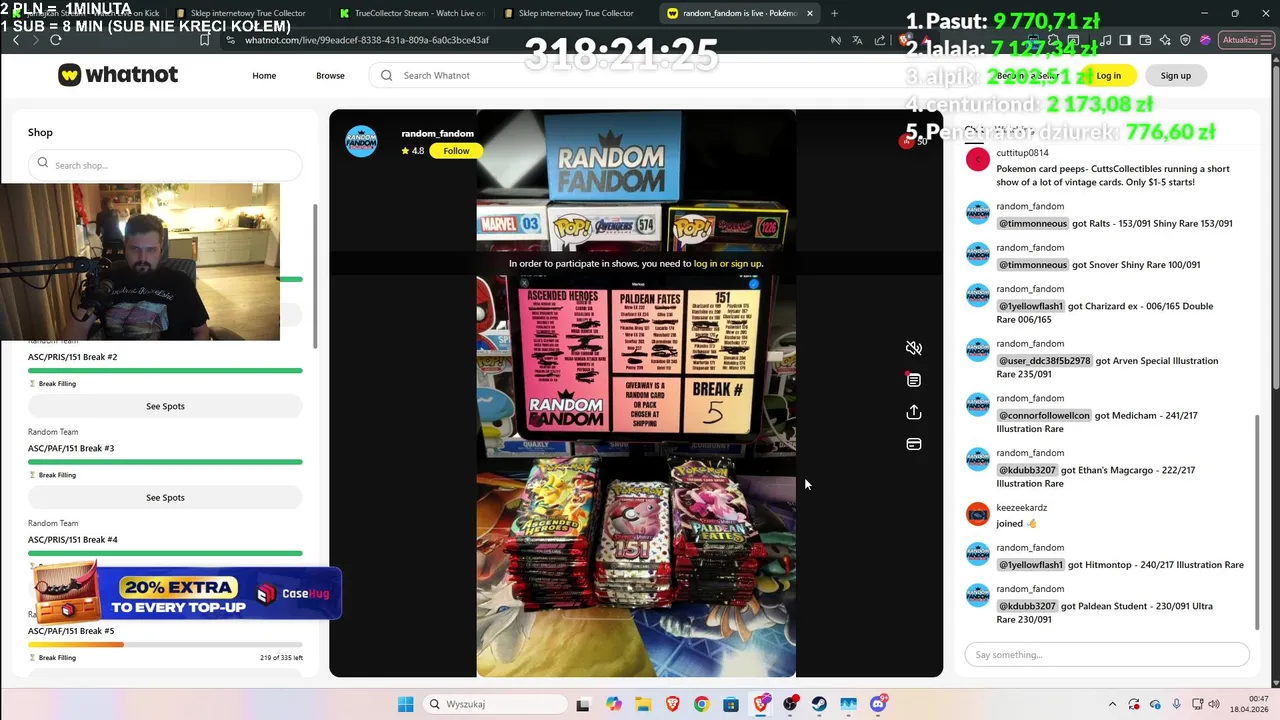Open the stream activity list icon

[x=913, y=380]
